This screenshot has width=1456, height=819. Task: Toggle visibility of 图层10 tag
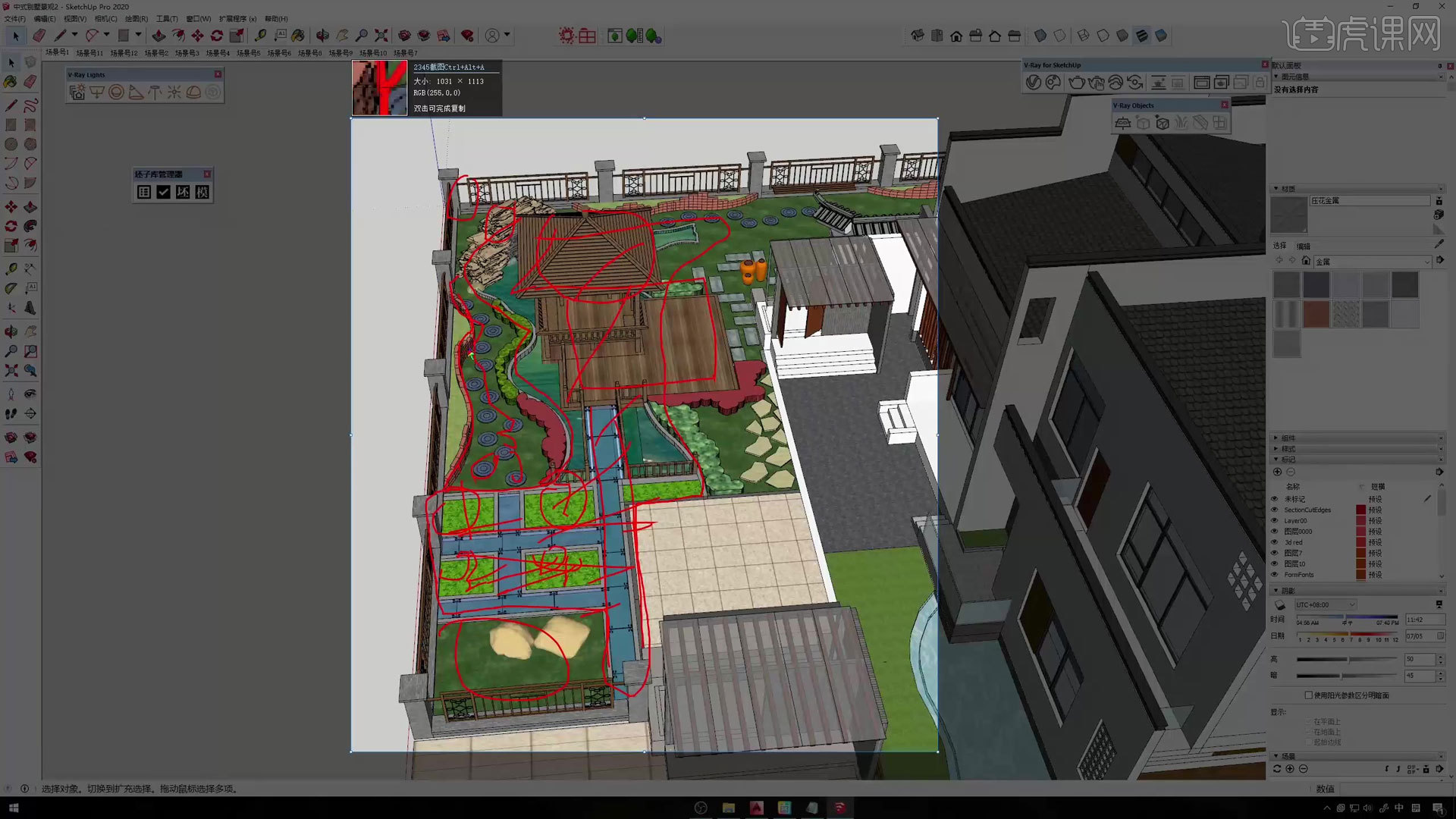[x=1275, y=564]
